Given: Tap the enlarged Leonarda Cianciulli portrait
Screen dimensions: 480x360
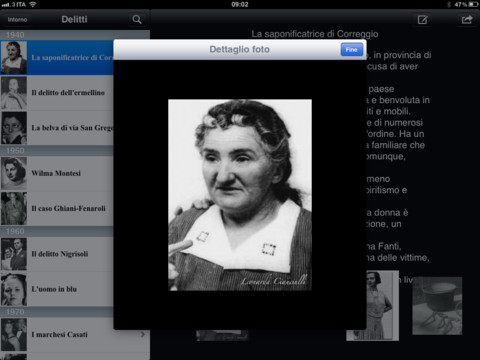Looking at the screenshot, I should [240, 195].
